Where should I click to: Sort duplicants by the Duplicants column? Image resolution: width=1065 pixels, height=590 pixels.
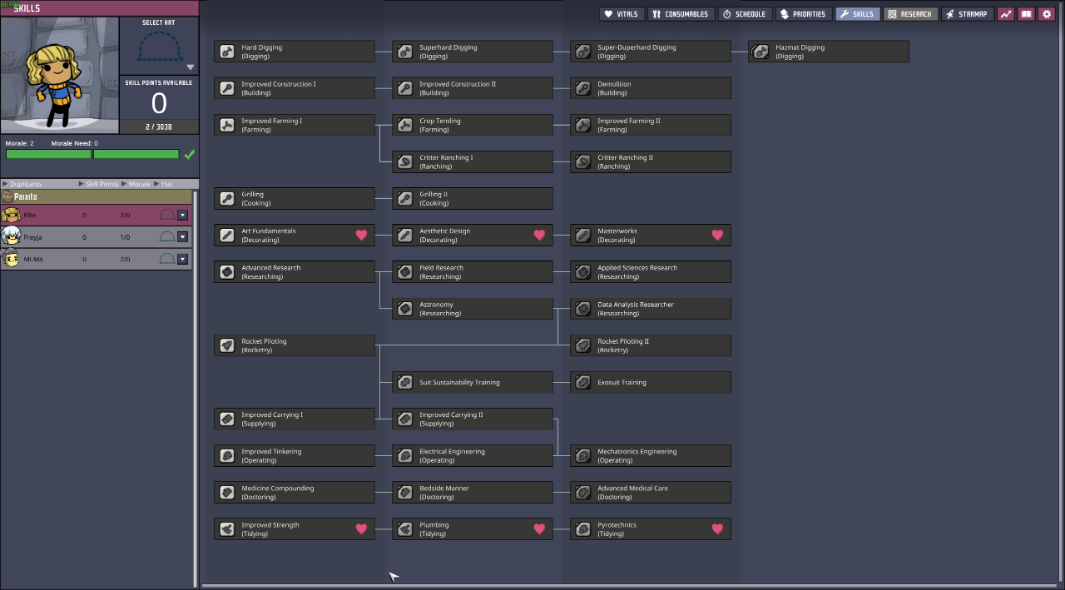pos(22,184)
